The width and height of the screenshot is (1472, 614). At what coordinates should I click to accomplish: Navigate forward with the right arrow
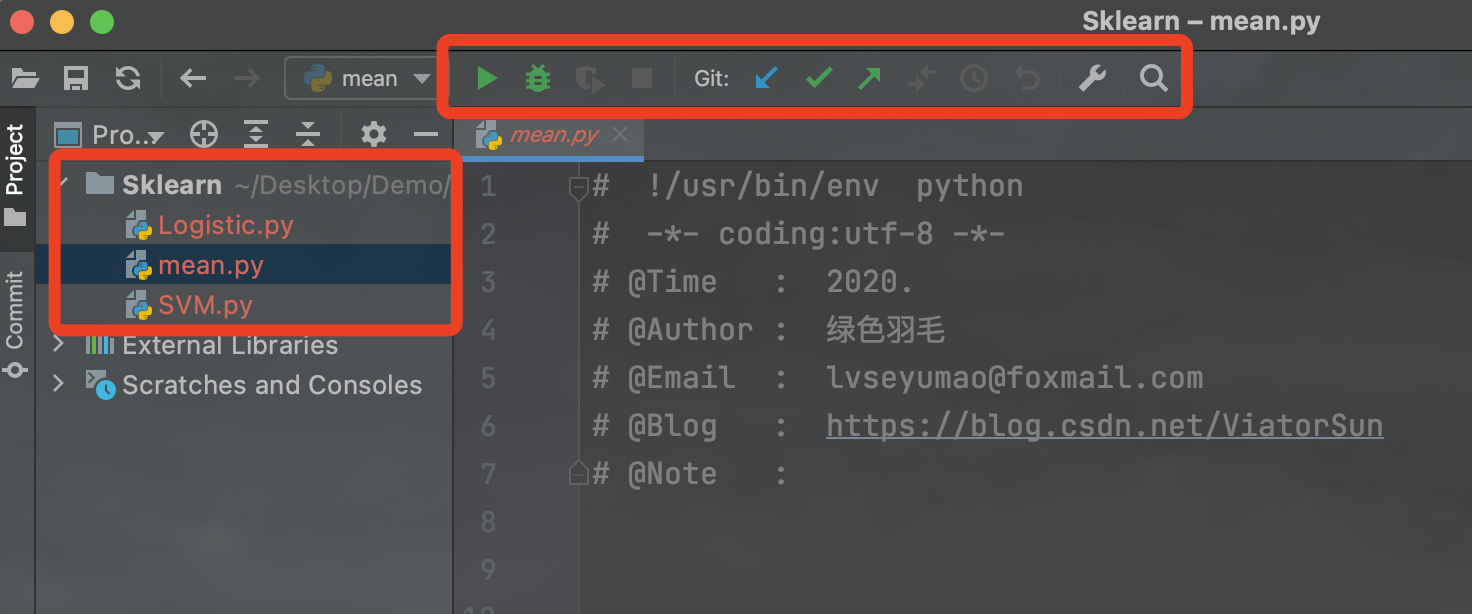246,78
